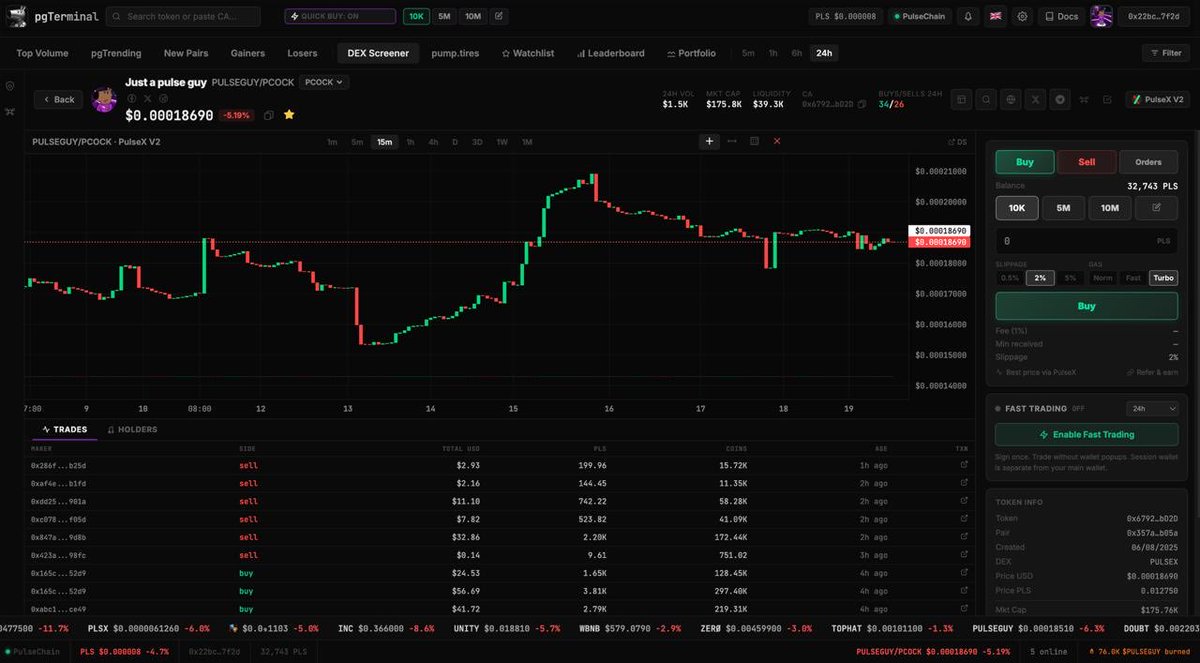Open the Orders tab in trade panel
1200x663 pixels.
1148,162
